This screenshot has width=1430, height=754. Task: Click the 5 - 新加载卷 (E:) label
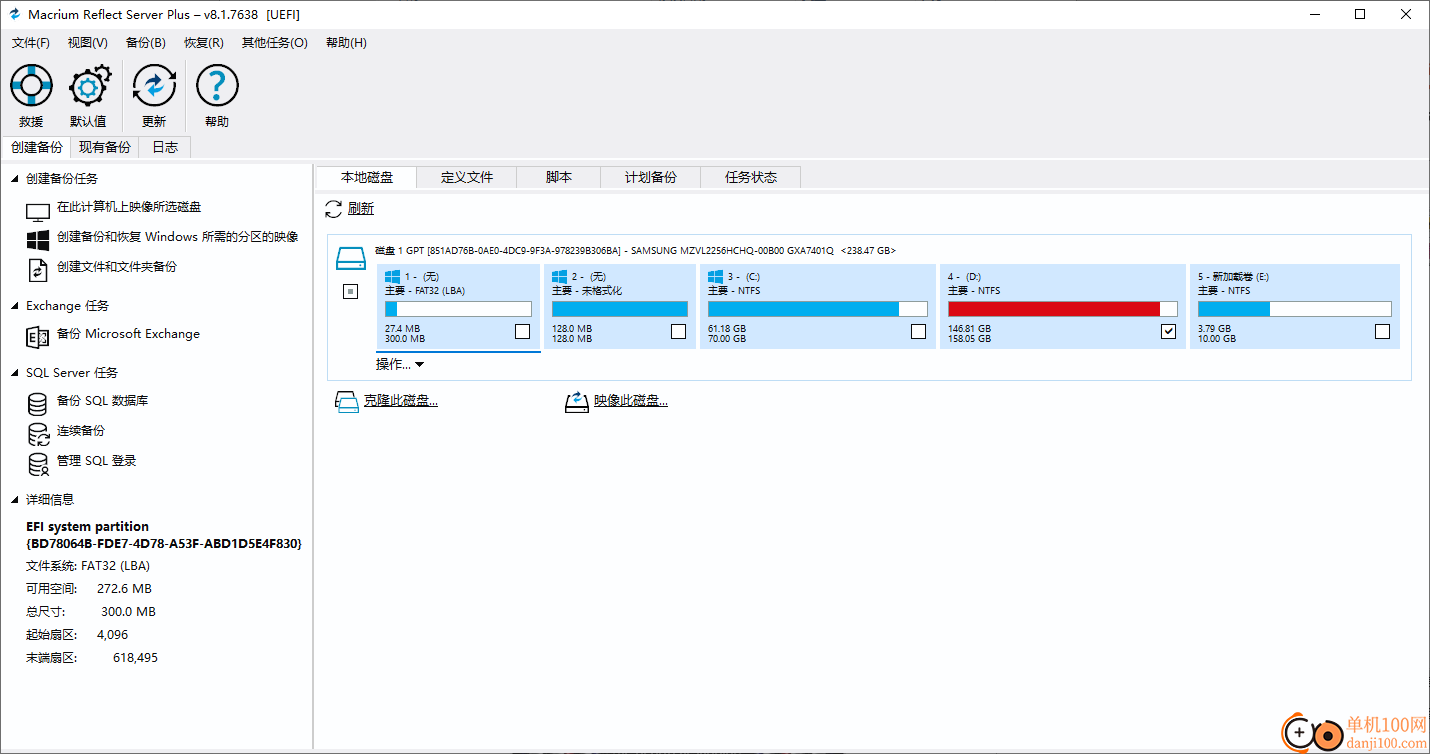(x=1233, y=276)
